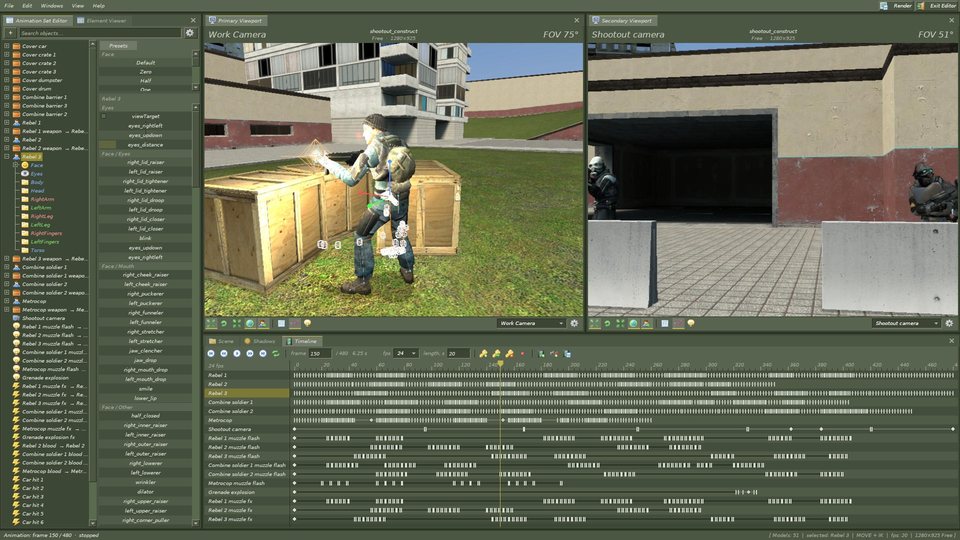Click the frame number input field
Screen dimensions: 960x540
(320, 353)
